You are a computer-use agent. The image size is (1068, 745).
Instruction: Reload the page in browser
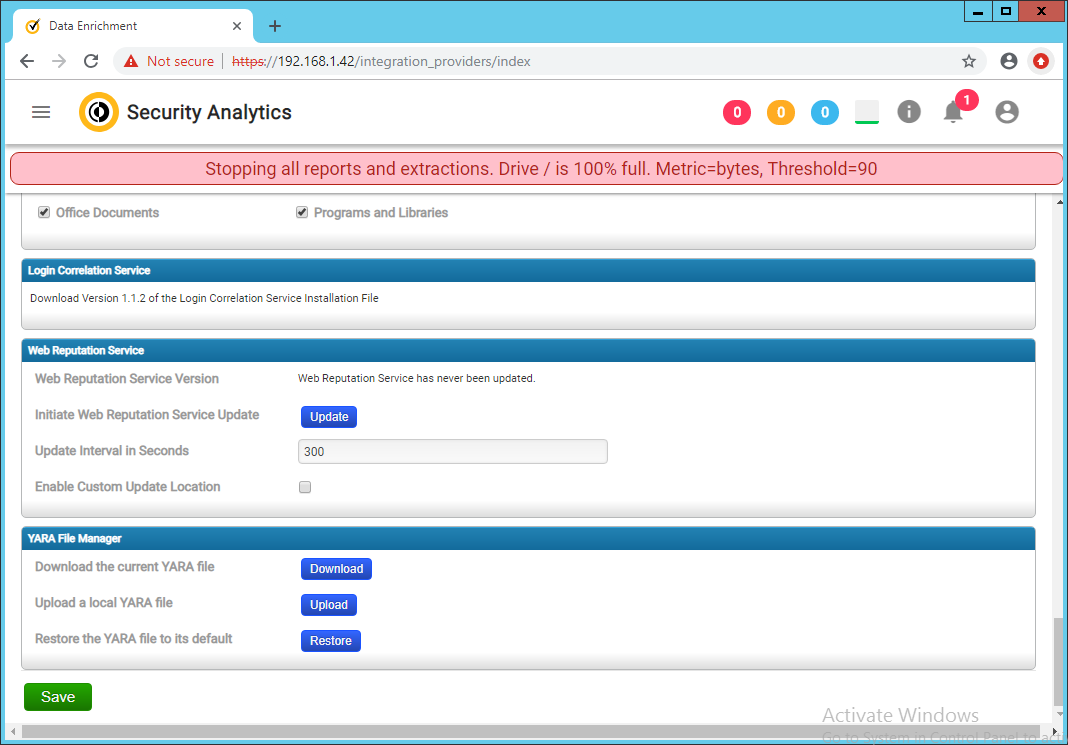click(91, 61)
